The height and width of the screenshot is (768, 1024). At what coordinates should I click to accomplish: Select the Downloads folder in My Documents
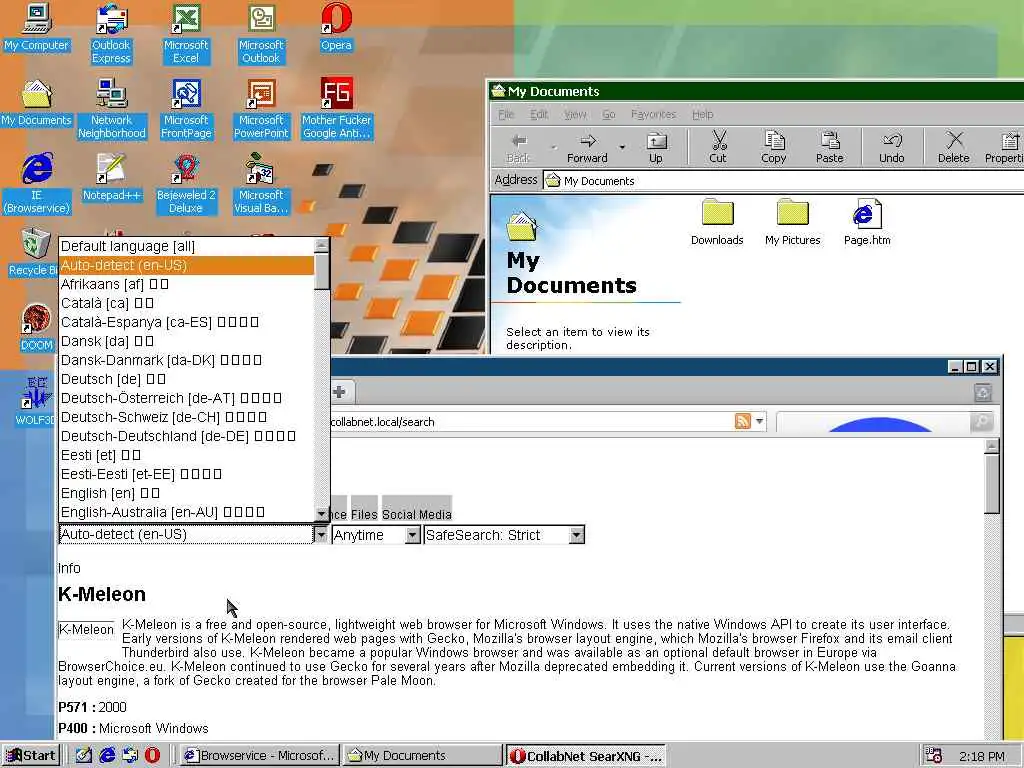(x=717, y=223)
